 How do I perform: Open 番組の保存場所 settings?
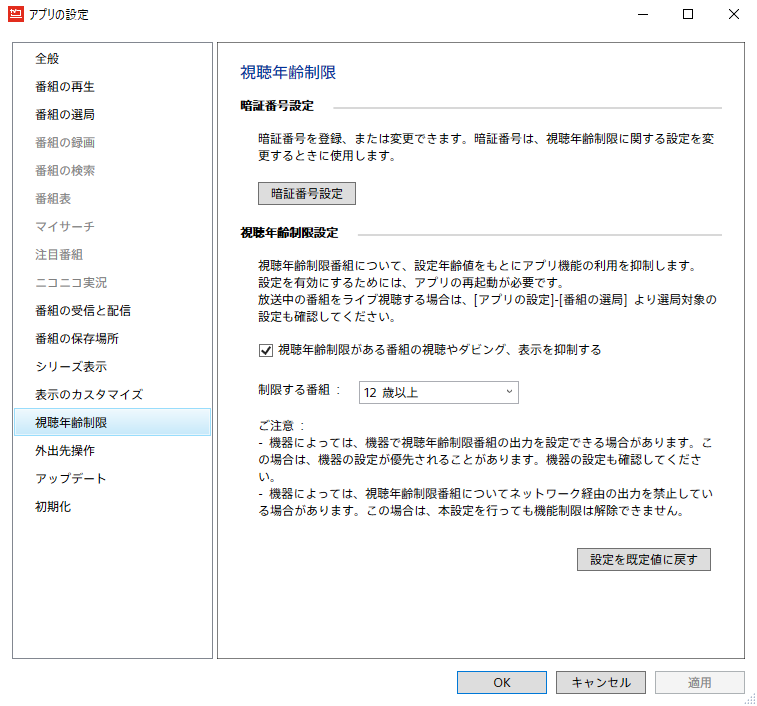[x=77, y=339]
